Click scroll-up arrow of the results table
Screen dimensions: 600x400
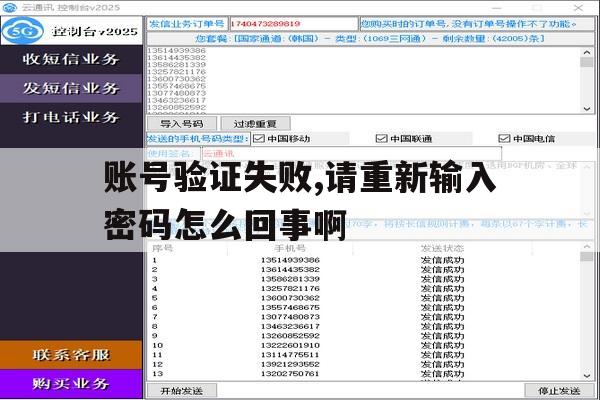(587, 247)
